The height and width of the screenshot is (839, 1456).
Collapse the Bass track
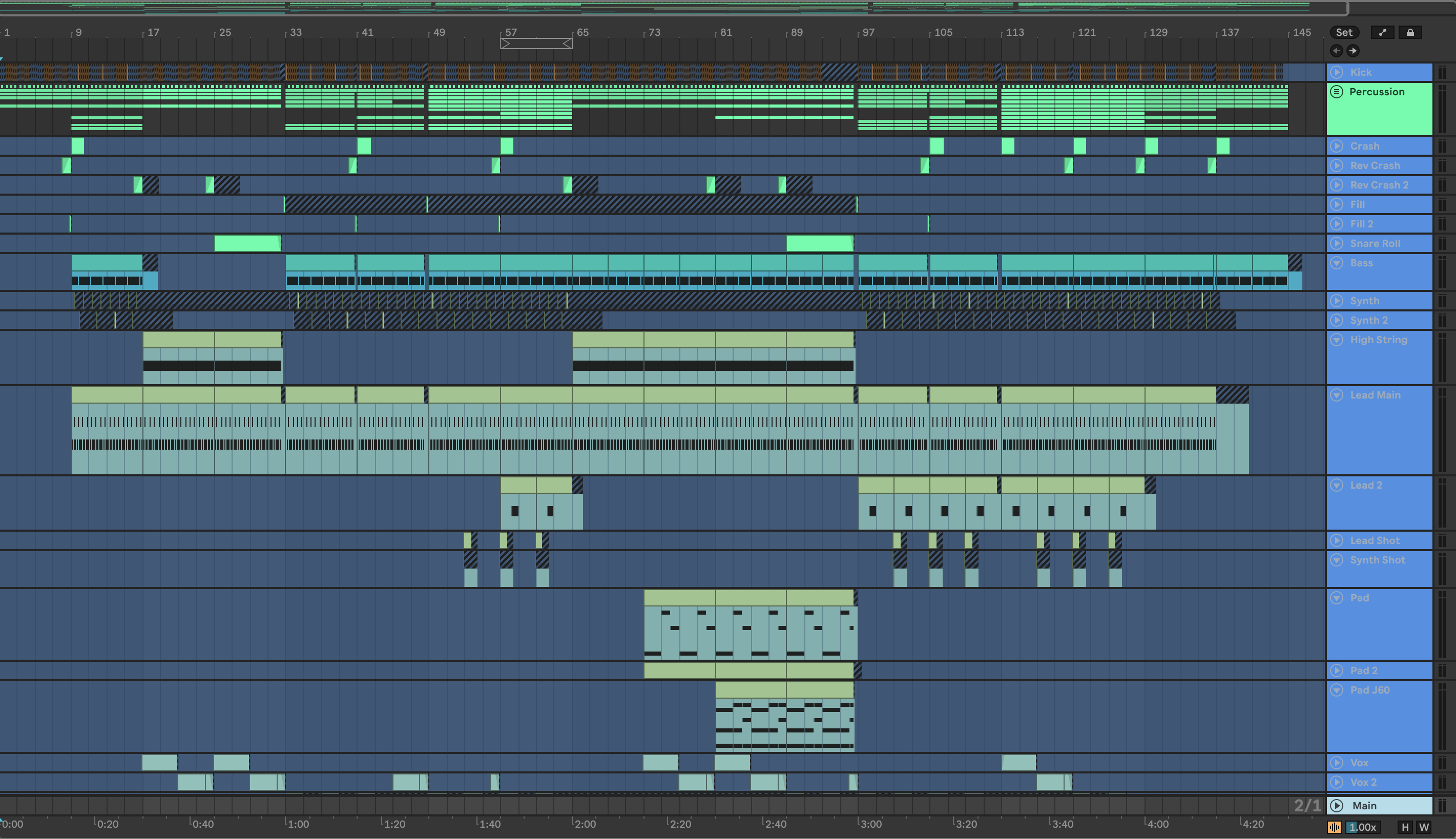[x=1337, y=263]
